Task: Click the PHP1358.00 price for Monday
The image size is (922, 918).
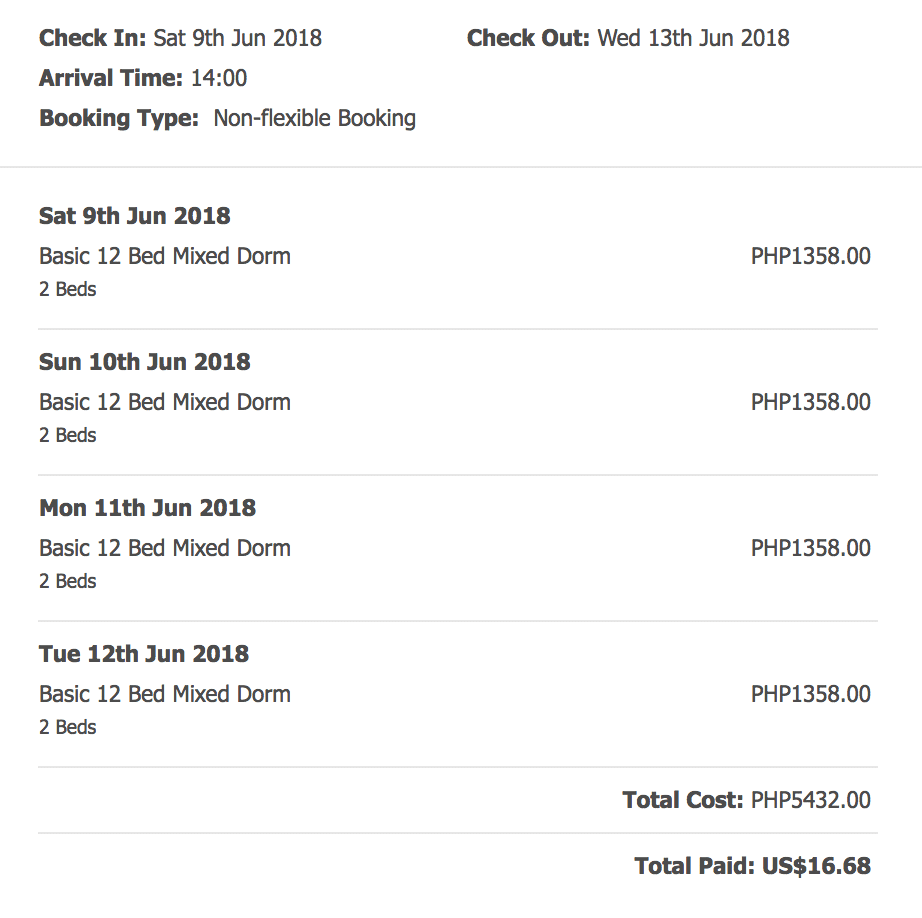Action: (x=811, y=548)
